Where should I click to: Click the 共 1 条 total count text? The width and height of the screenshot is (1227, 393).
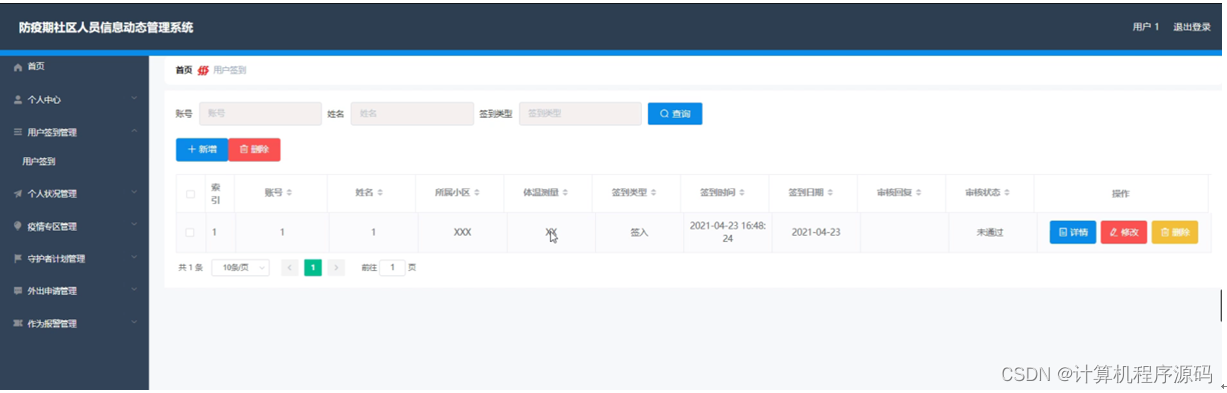point(190,268)
